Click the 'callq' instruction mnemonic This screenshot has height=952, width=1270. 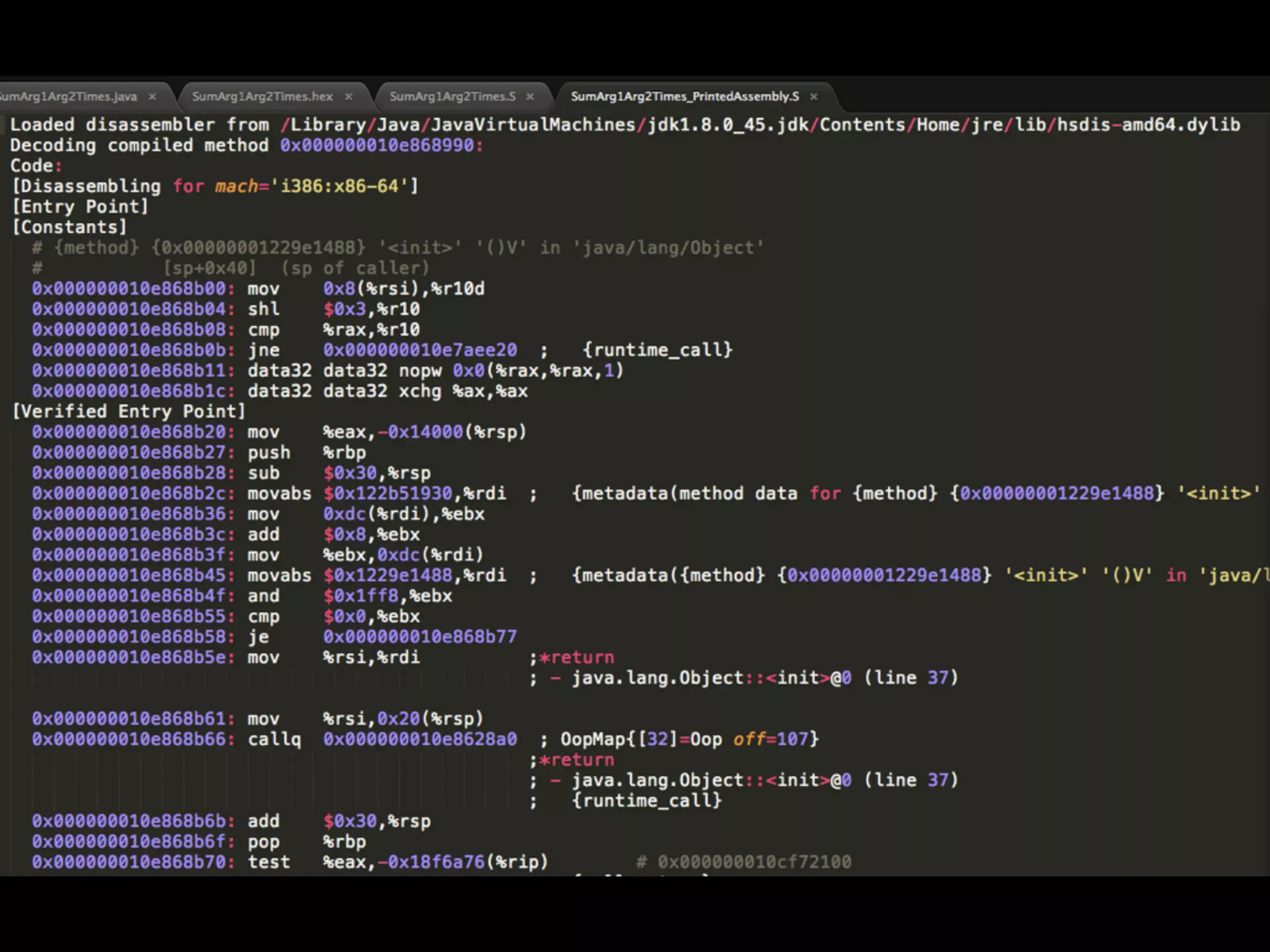click(274, 739)
